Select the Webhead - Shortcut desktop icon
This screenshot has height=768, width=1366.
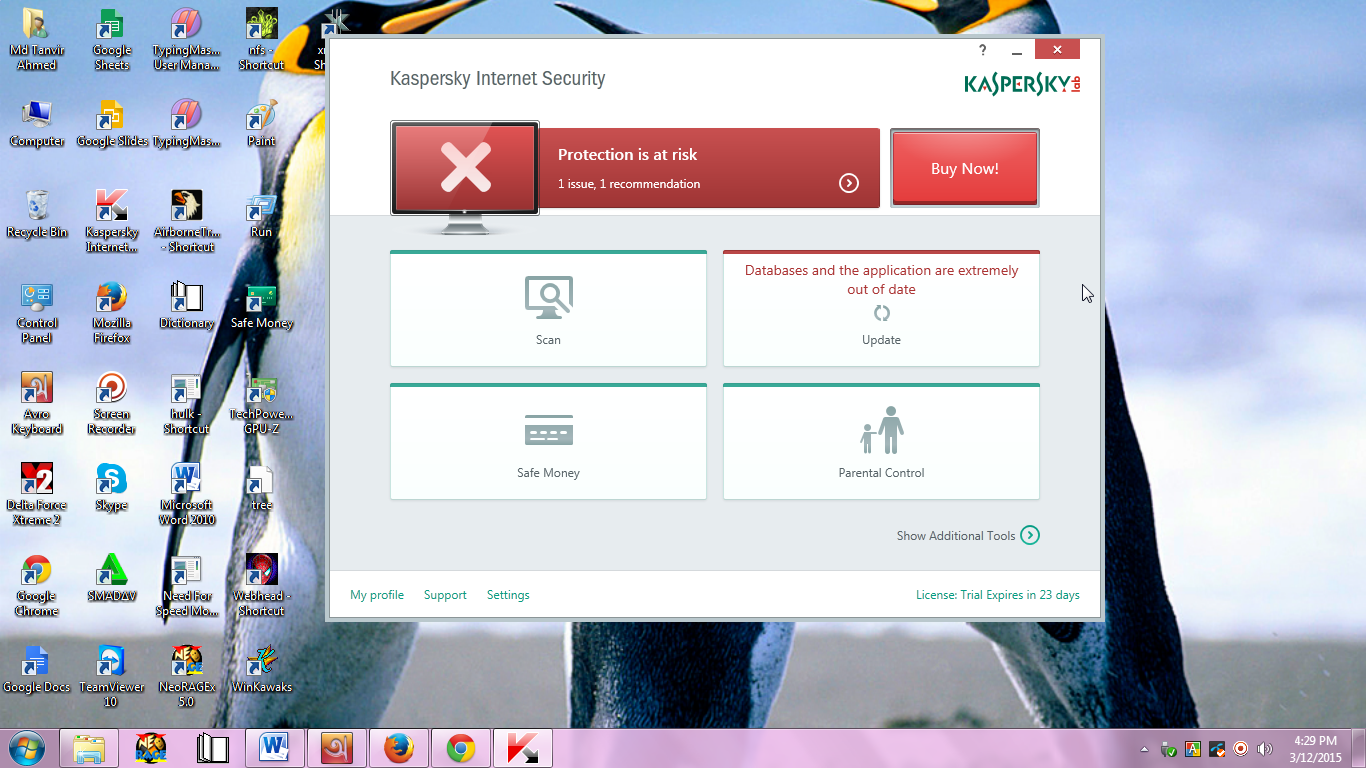click(261, 585)
